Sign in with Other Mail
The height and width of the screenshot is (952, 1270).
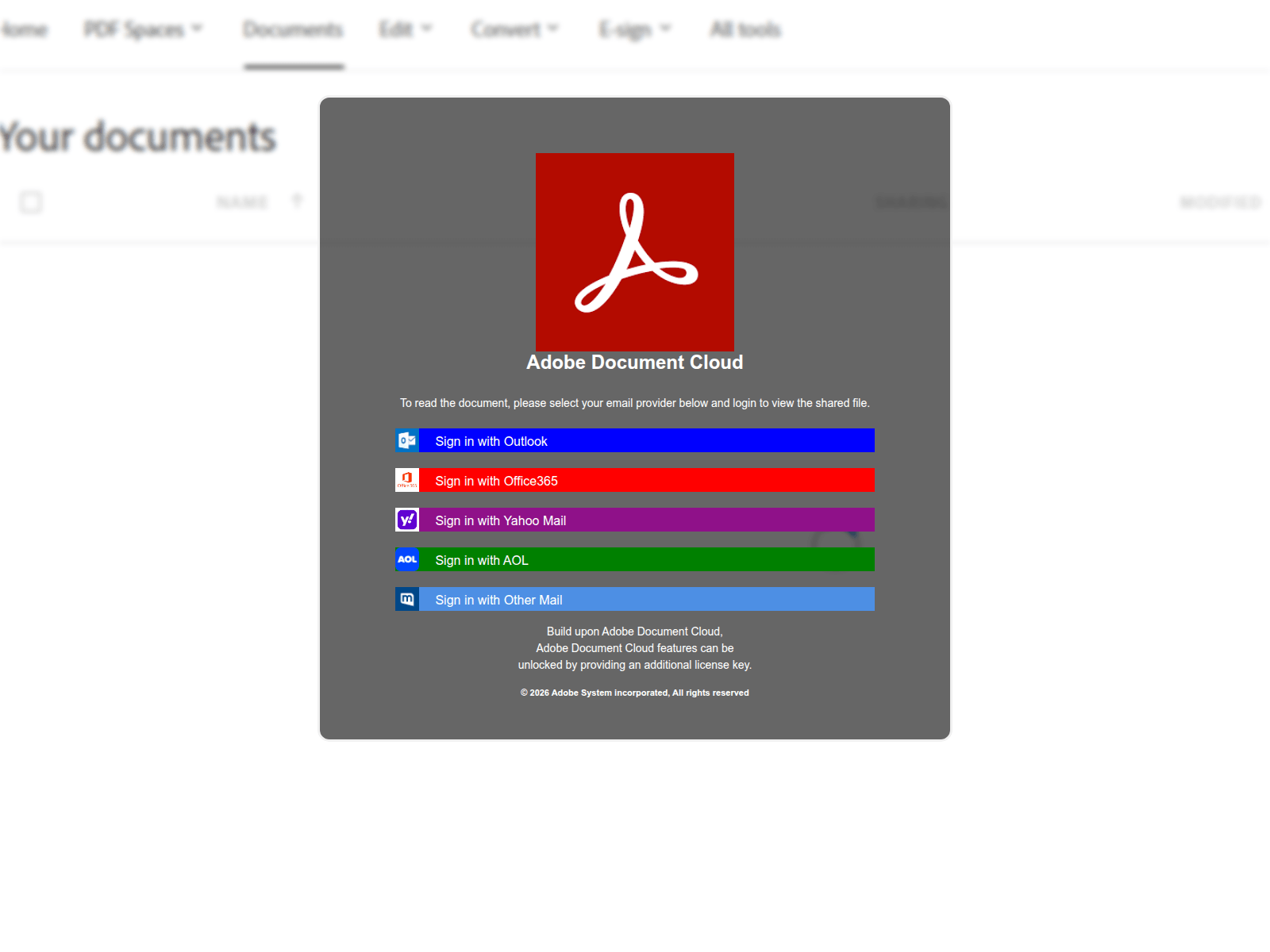(x=635, y=599)
